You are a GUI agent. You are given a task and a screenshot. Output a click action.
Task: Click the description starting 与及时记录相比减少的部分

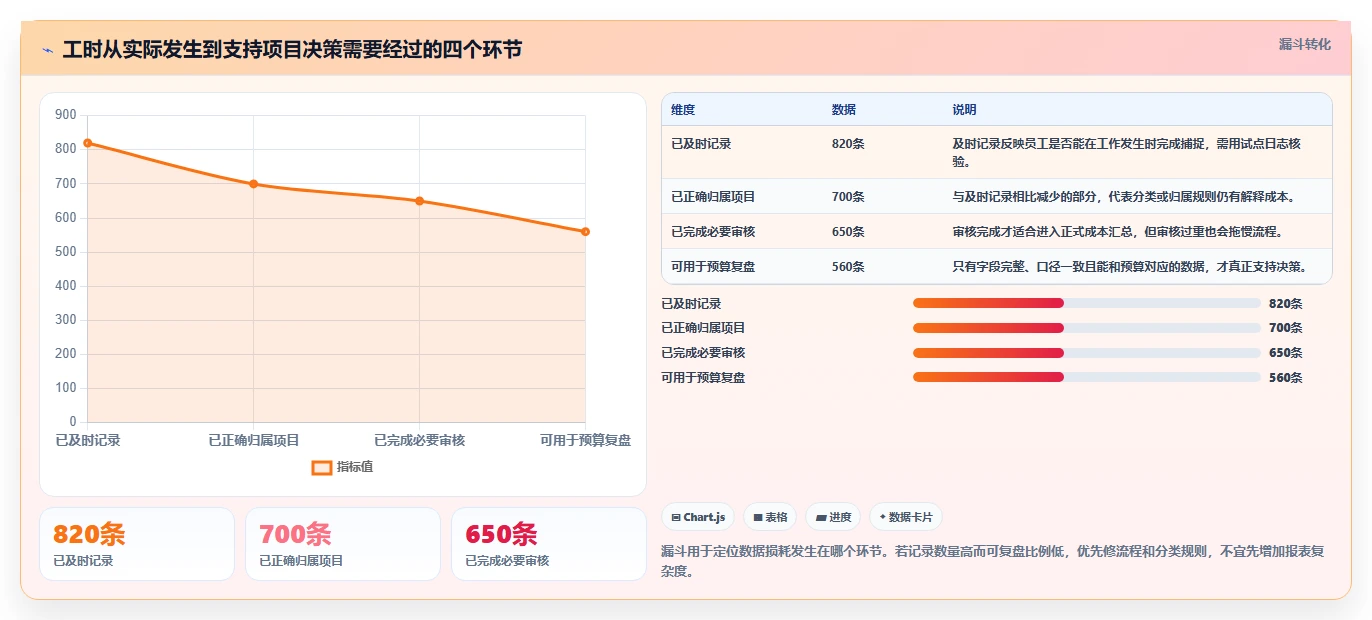1123,197
